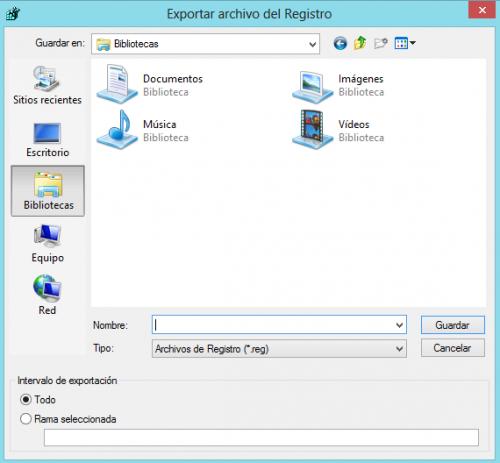
Task: Select the Imágenes library icon
Action: pyautogui.click(x=312, y=86)
